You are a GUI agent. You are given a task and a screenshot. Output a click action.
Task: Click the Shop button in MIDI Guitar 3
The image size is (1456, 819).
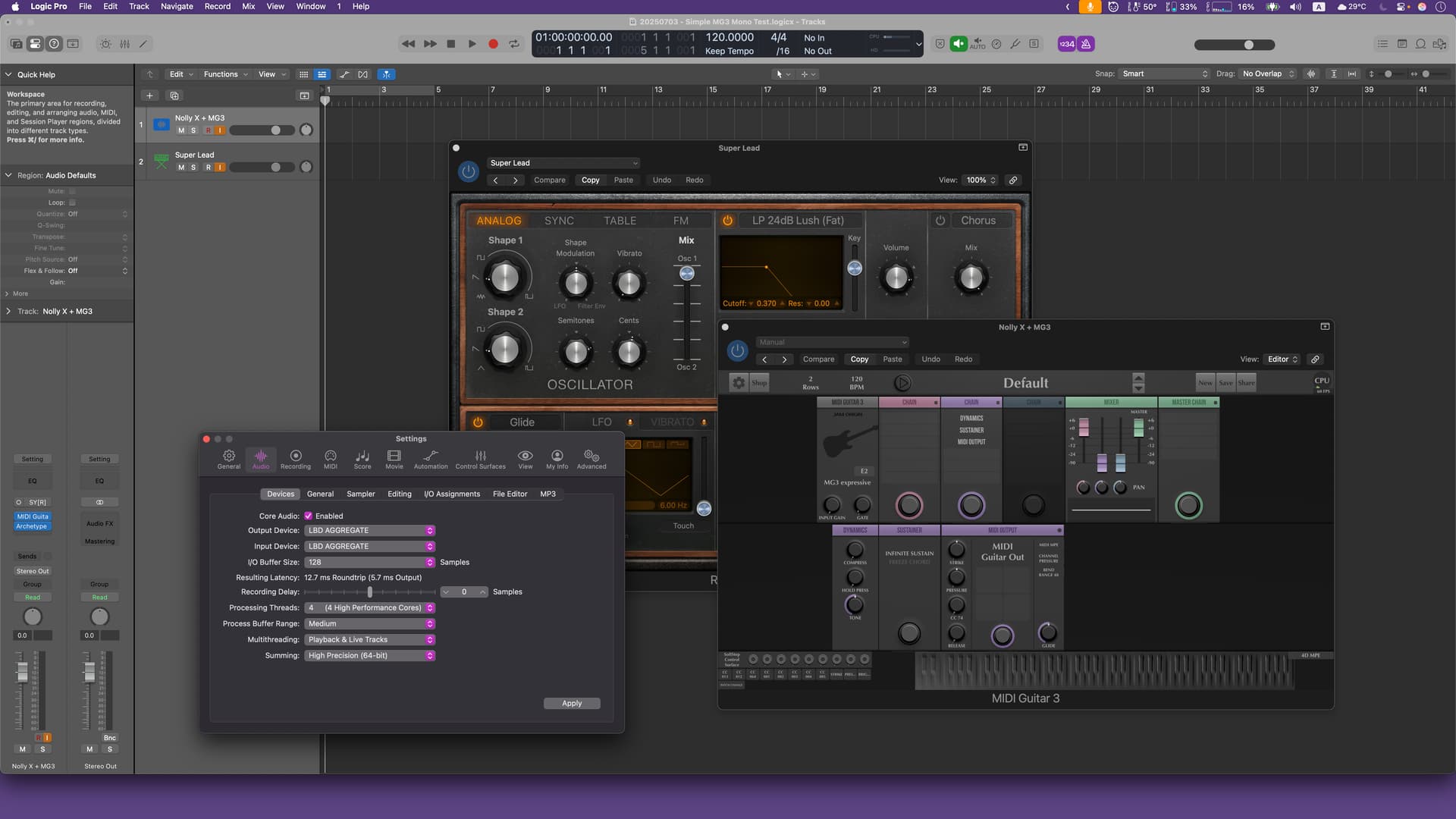click(759, 383)
